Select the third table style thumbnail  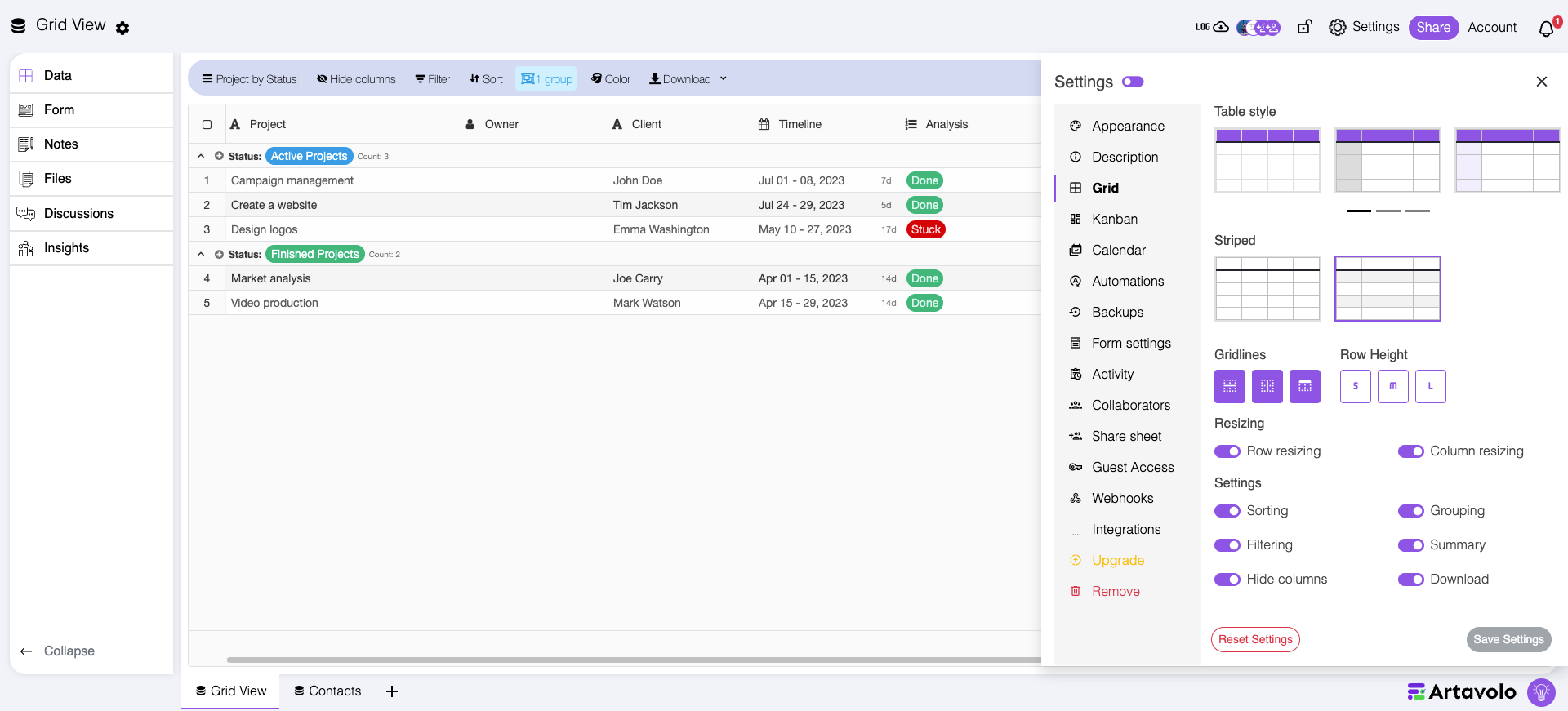(1508, 160)
